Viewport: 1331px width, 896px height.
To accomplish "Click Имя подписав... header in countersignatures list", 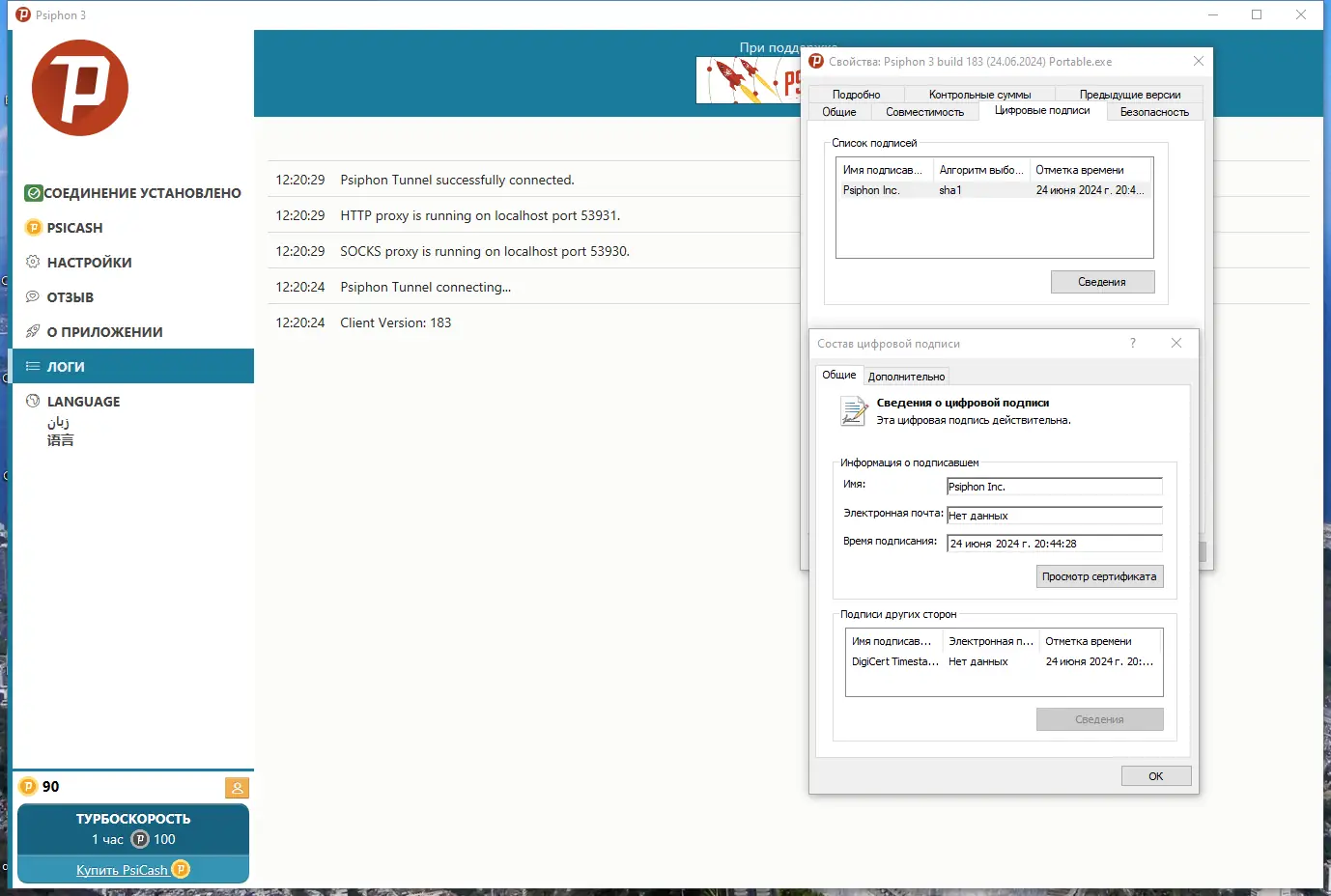I will 893,641.
